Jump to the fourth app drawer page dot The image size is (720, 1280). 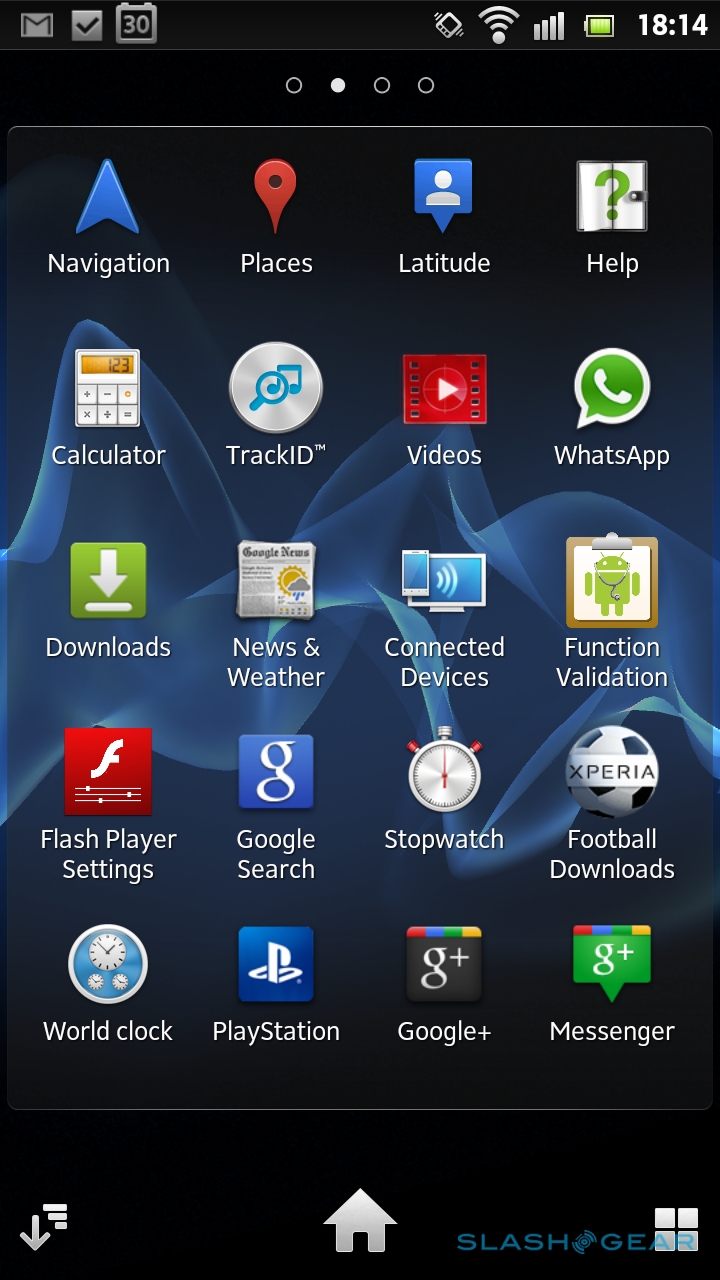pyautogui.click(x=426, y=85)
